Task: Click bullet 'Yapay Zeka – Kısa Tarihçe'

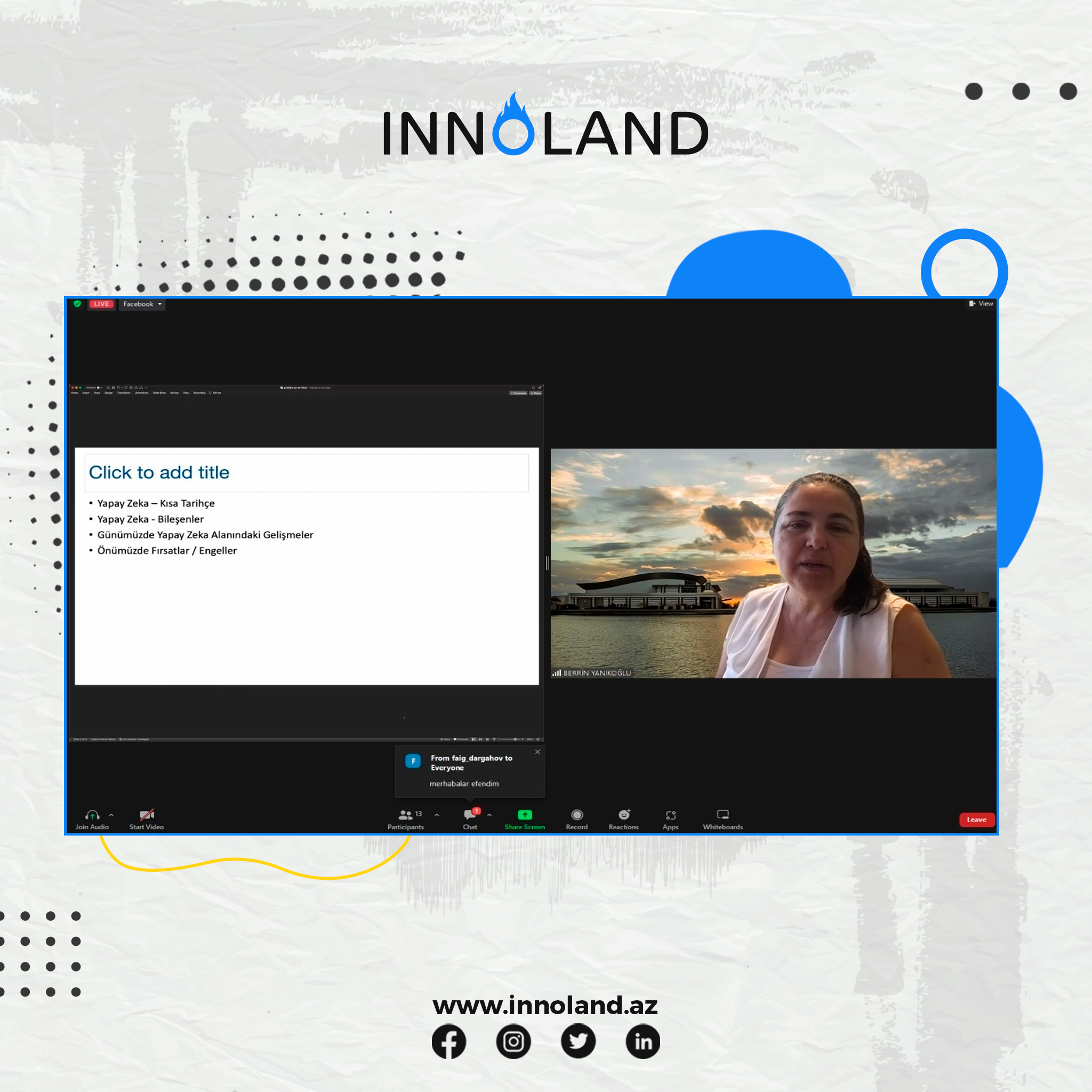Action: [156, 503]
